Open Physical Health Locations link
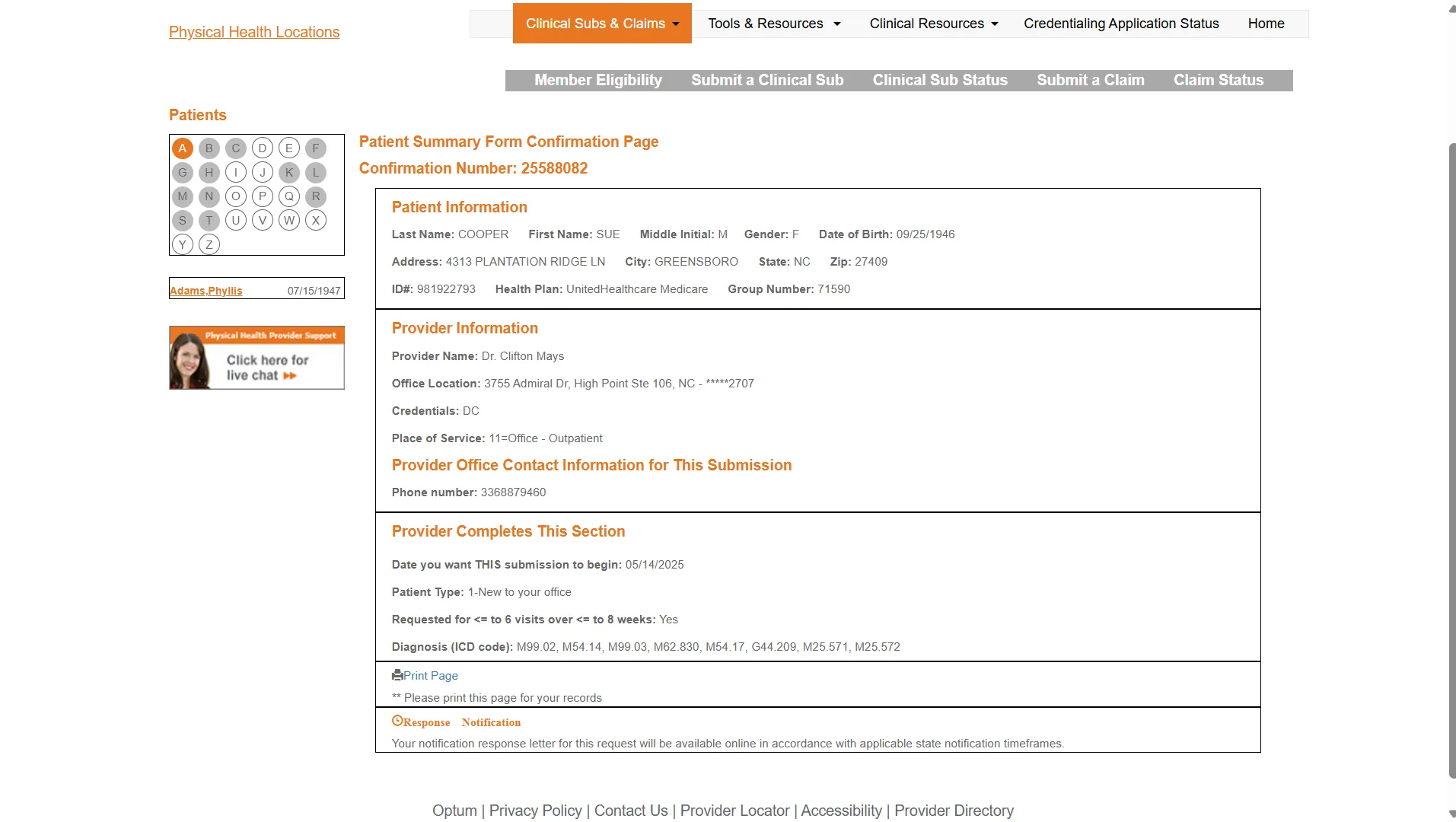The width and height of the screenshot is (1456, 822). pyautogui.click(x=254, y=32)
